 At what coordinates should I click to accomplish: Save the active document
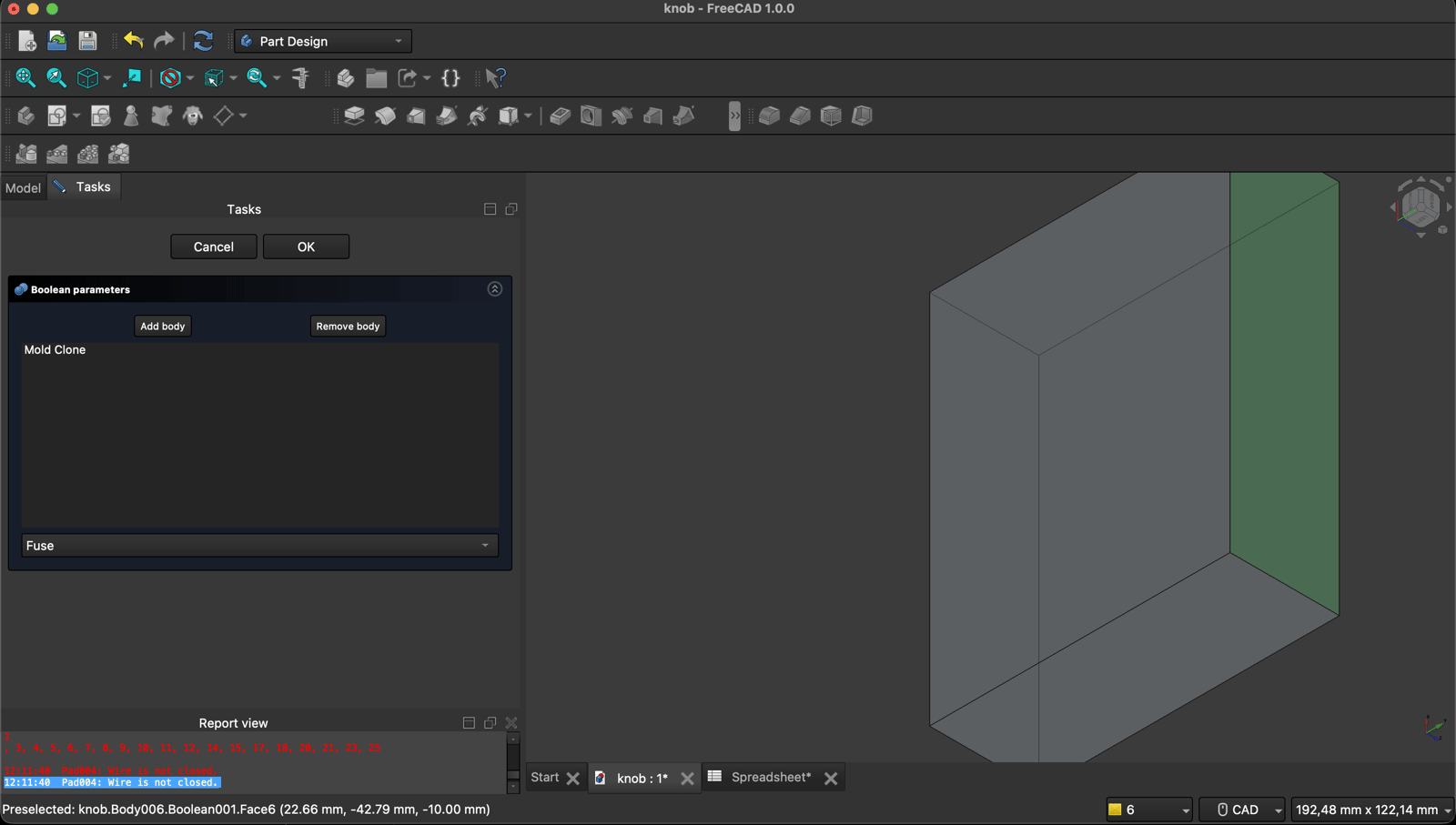87,41
